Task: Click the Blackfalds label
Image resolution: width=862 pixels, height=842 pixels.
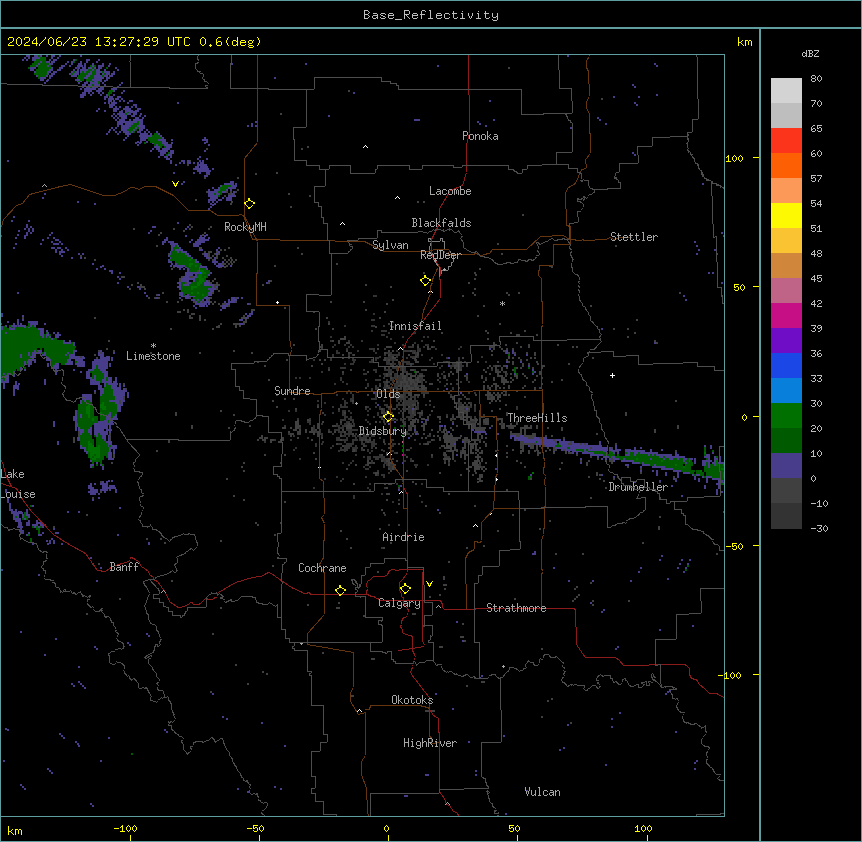Action: (441, 223)
